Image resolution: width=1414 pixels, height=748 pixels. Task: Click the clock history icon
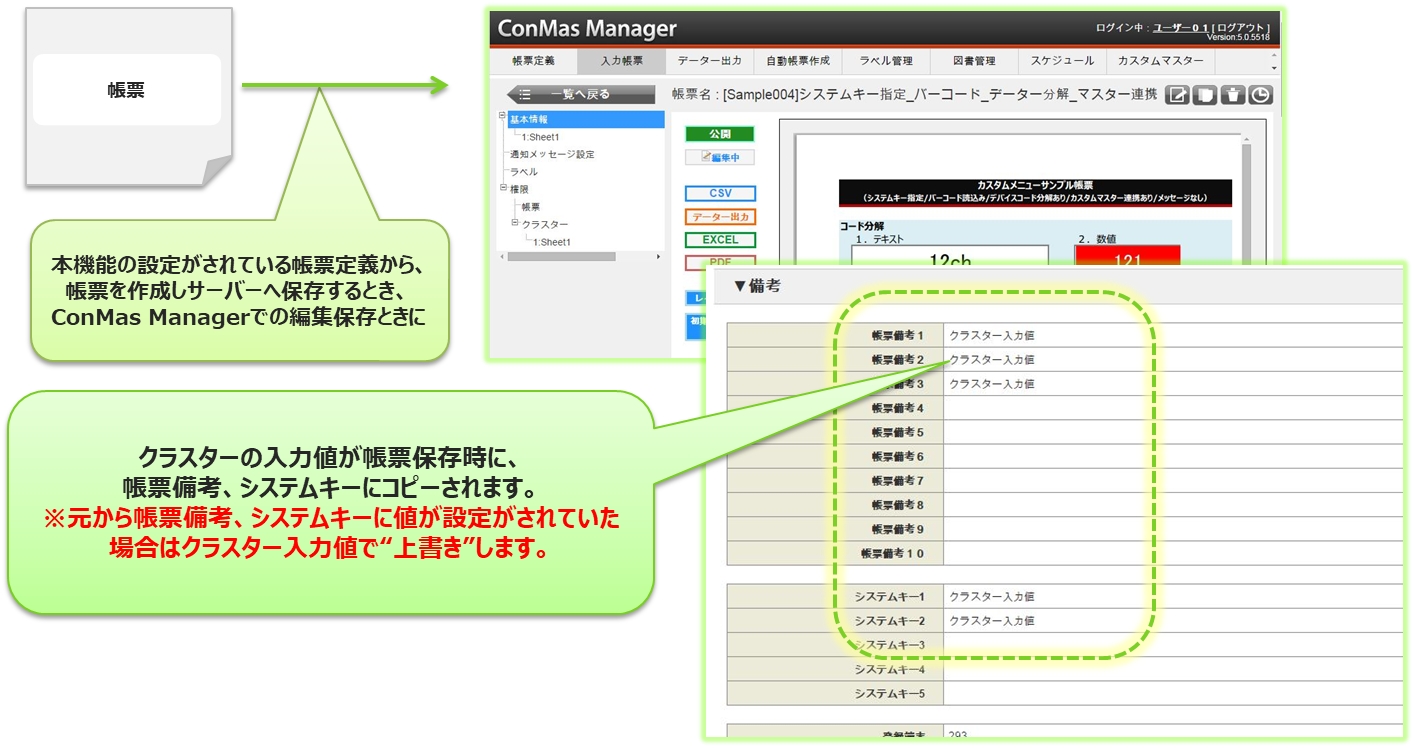(x=1261, y=95)
